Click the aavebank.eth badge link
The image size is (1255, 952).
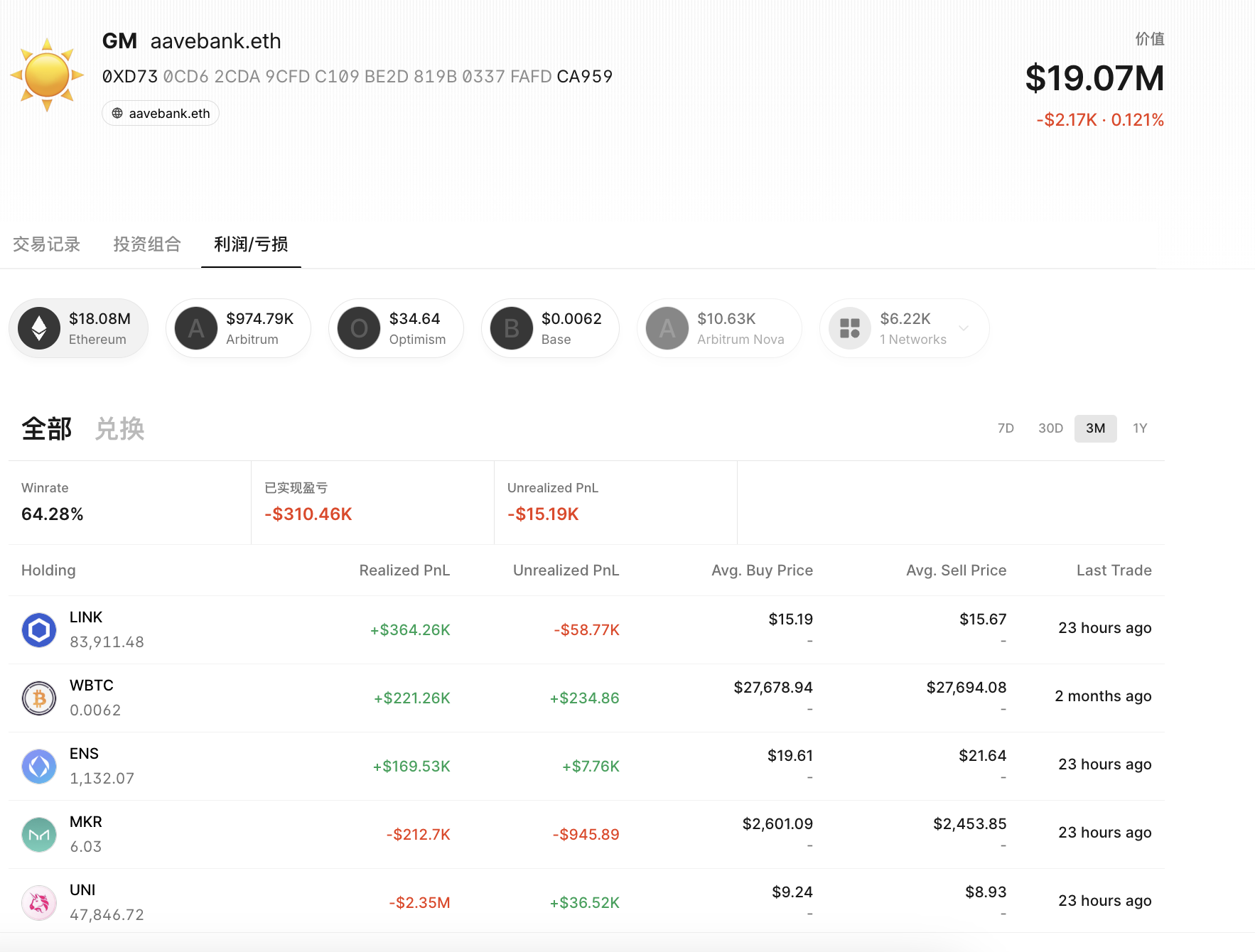161,114
